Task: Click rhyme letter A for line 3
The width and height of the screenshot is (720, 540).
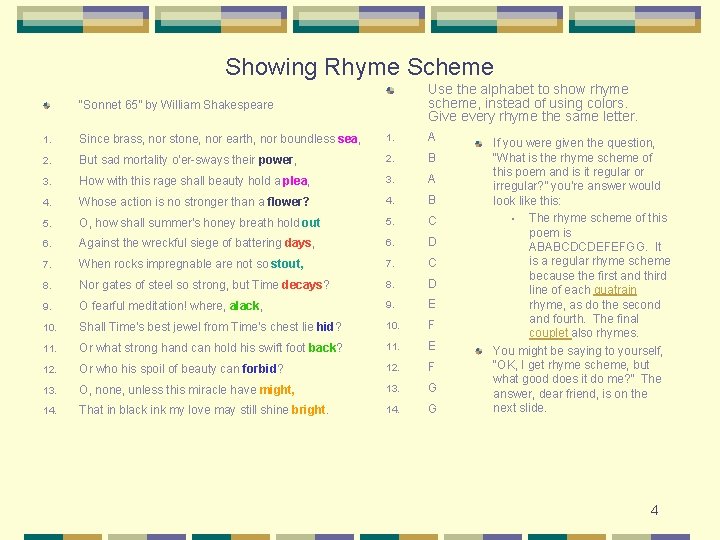Action: coord(432,179)
